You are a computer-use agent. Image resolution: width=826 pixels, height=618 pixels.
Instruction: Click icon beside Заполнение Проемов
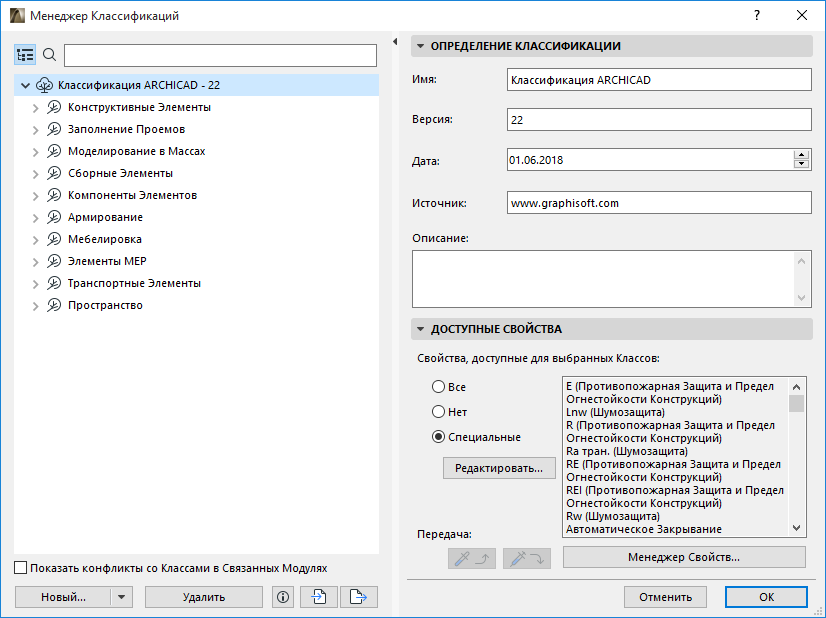54,130
